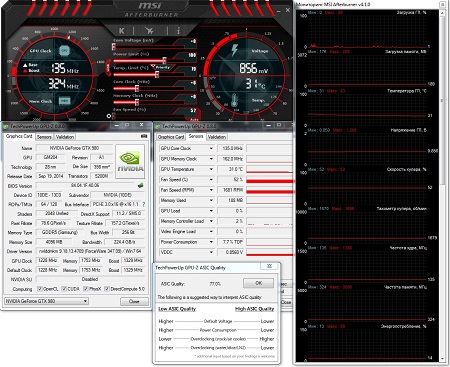
Task: Select Validation tab in Sensors window
Action: coord(217,137)
